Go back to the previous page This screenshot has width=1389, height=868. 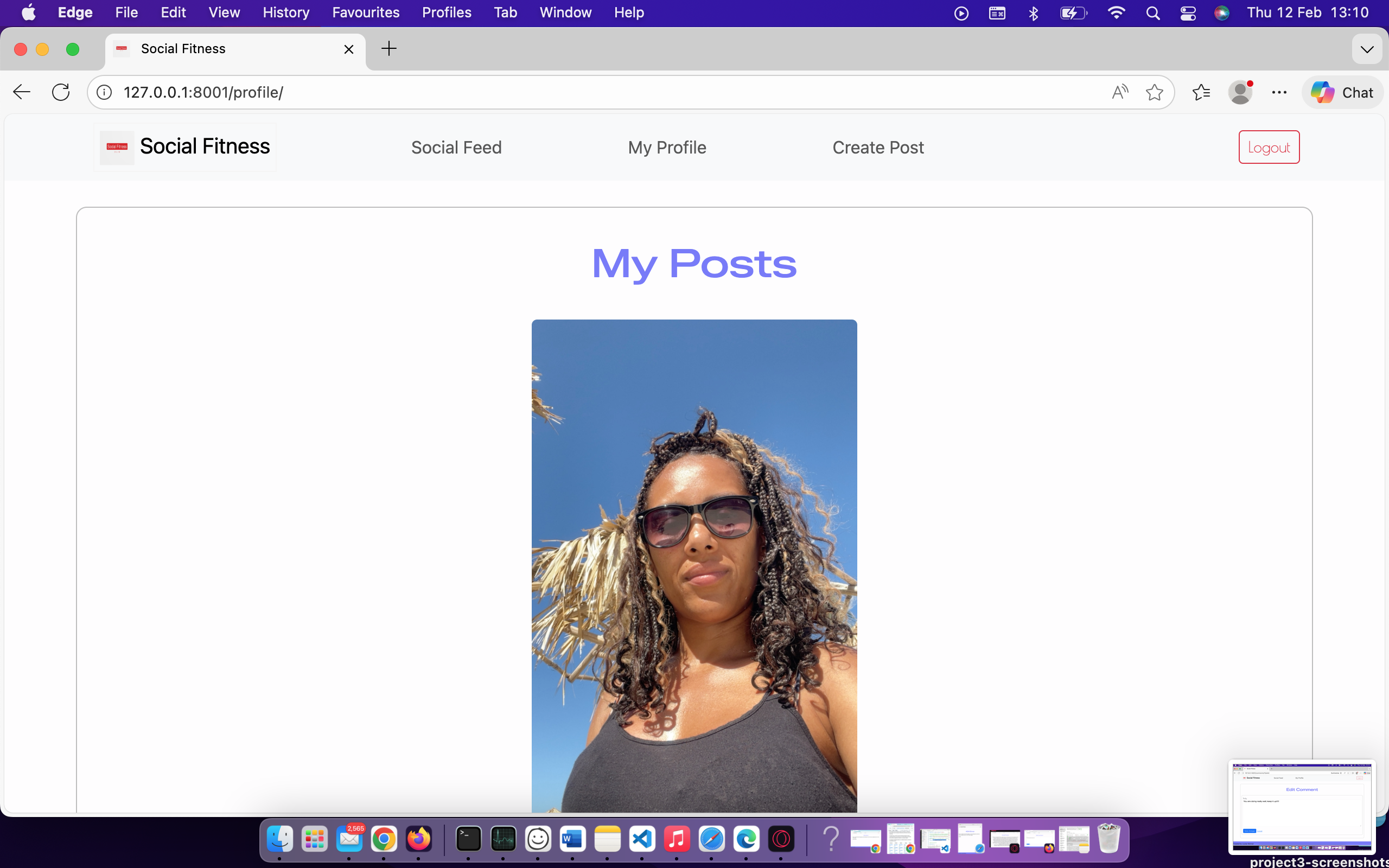(21, 92)
